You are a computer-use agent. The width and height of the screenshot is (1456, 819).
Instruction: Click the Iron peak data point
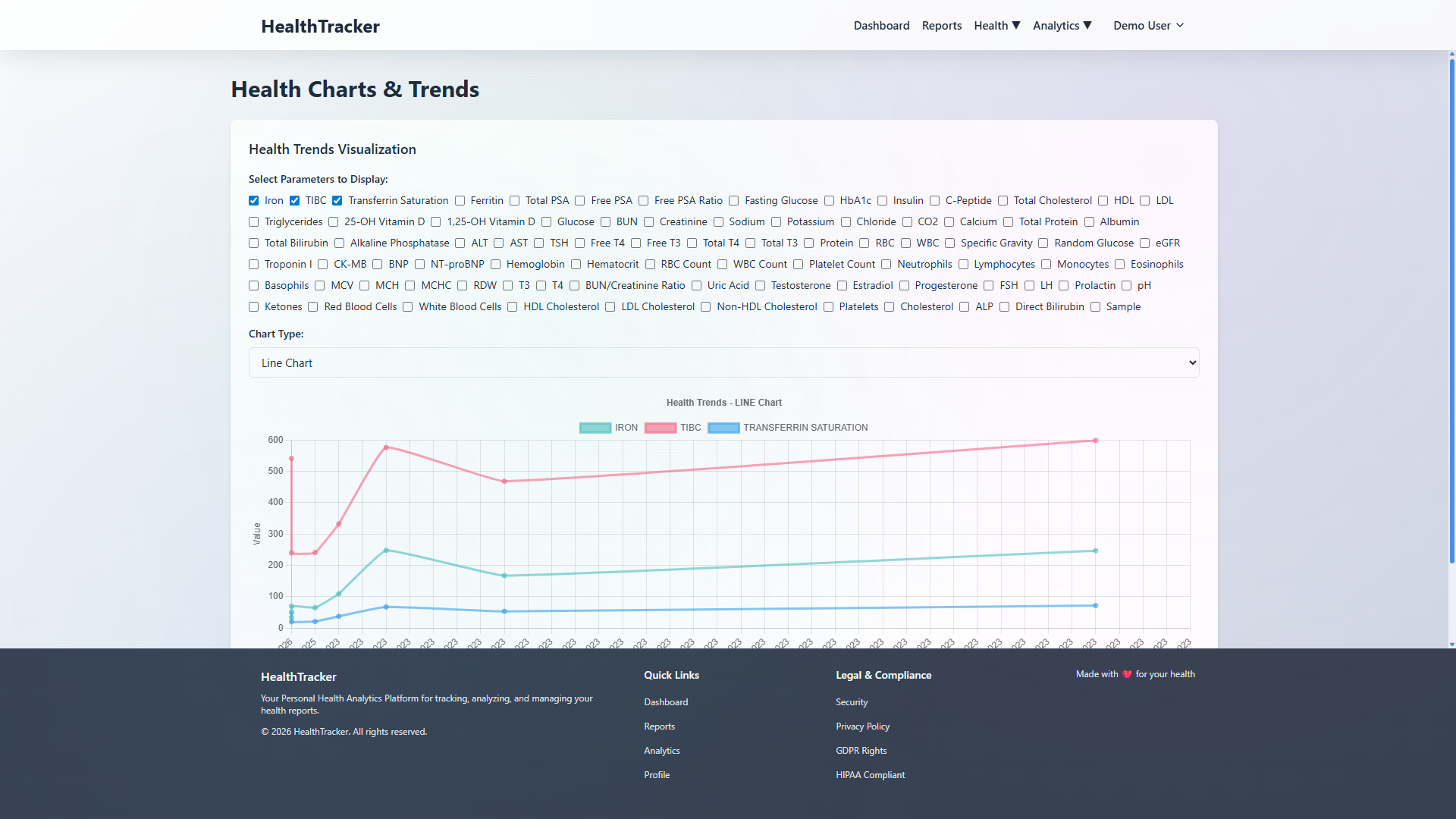point(386,551)
